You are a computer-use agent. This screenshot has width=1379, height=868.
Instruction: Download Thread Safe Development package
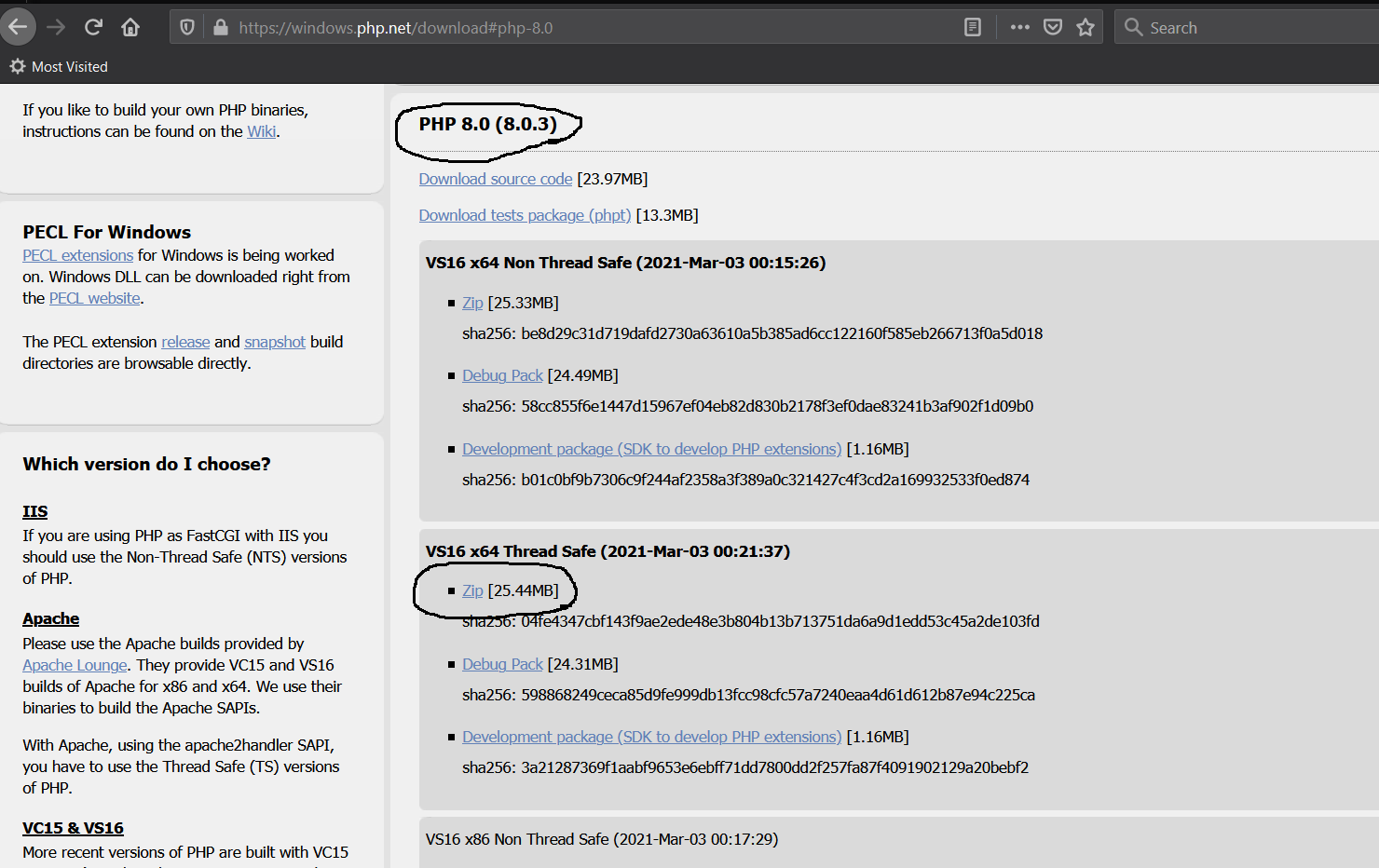pos(651,737)
